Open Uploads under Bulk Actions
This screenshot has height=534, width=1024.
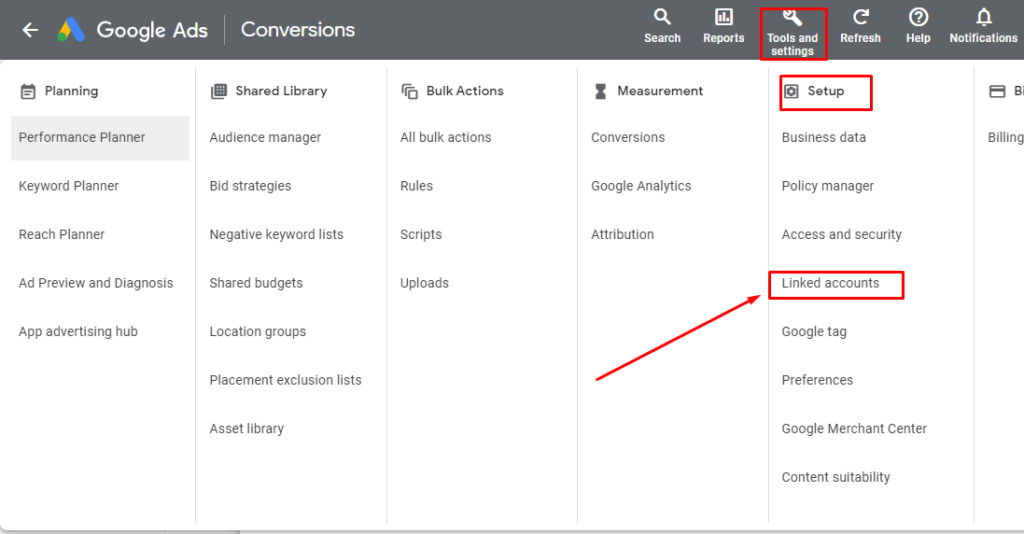tap(424, 283)
